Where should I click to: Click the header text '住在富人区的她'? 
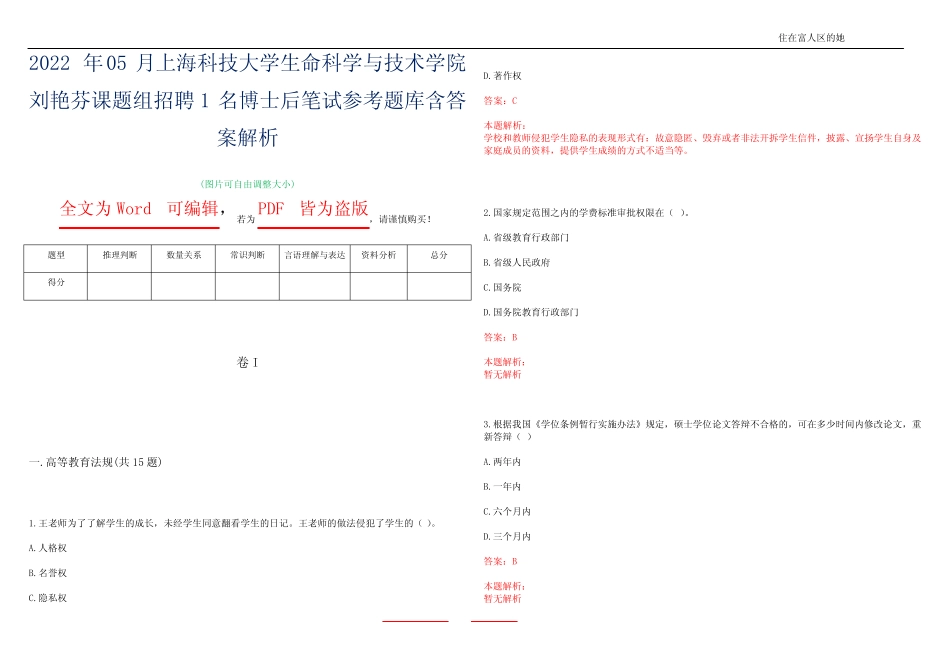click(811, 38)
